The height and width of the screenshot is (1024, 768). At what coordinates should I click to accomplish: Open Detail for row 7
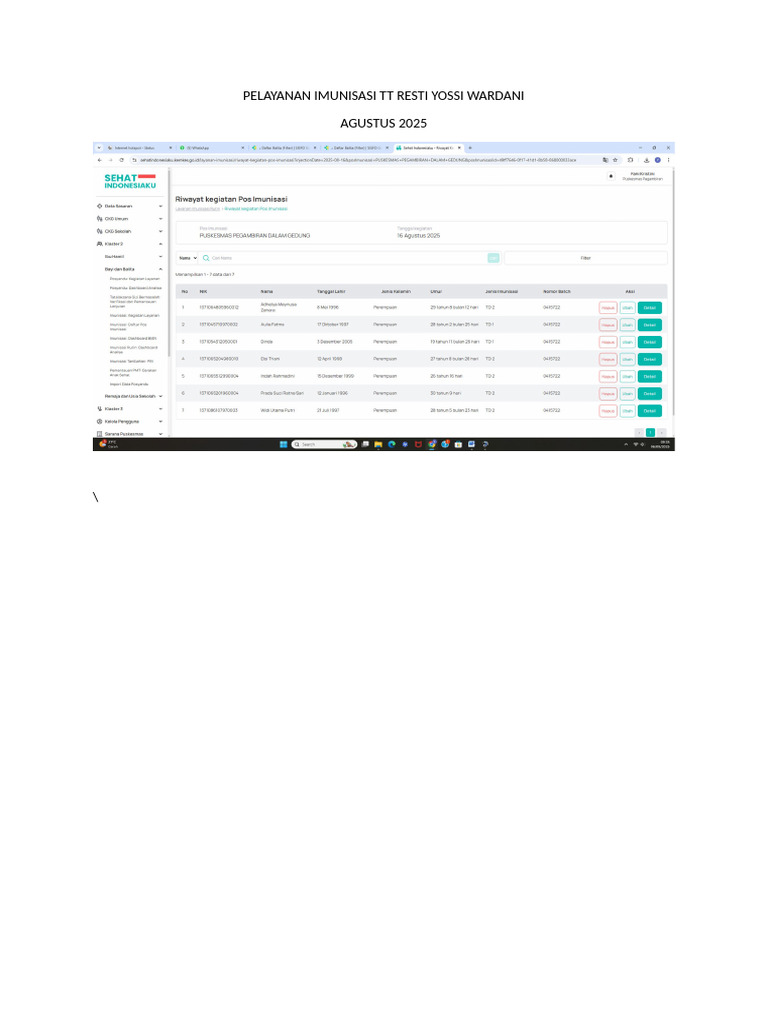click(649, 411)
